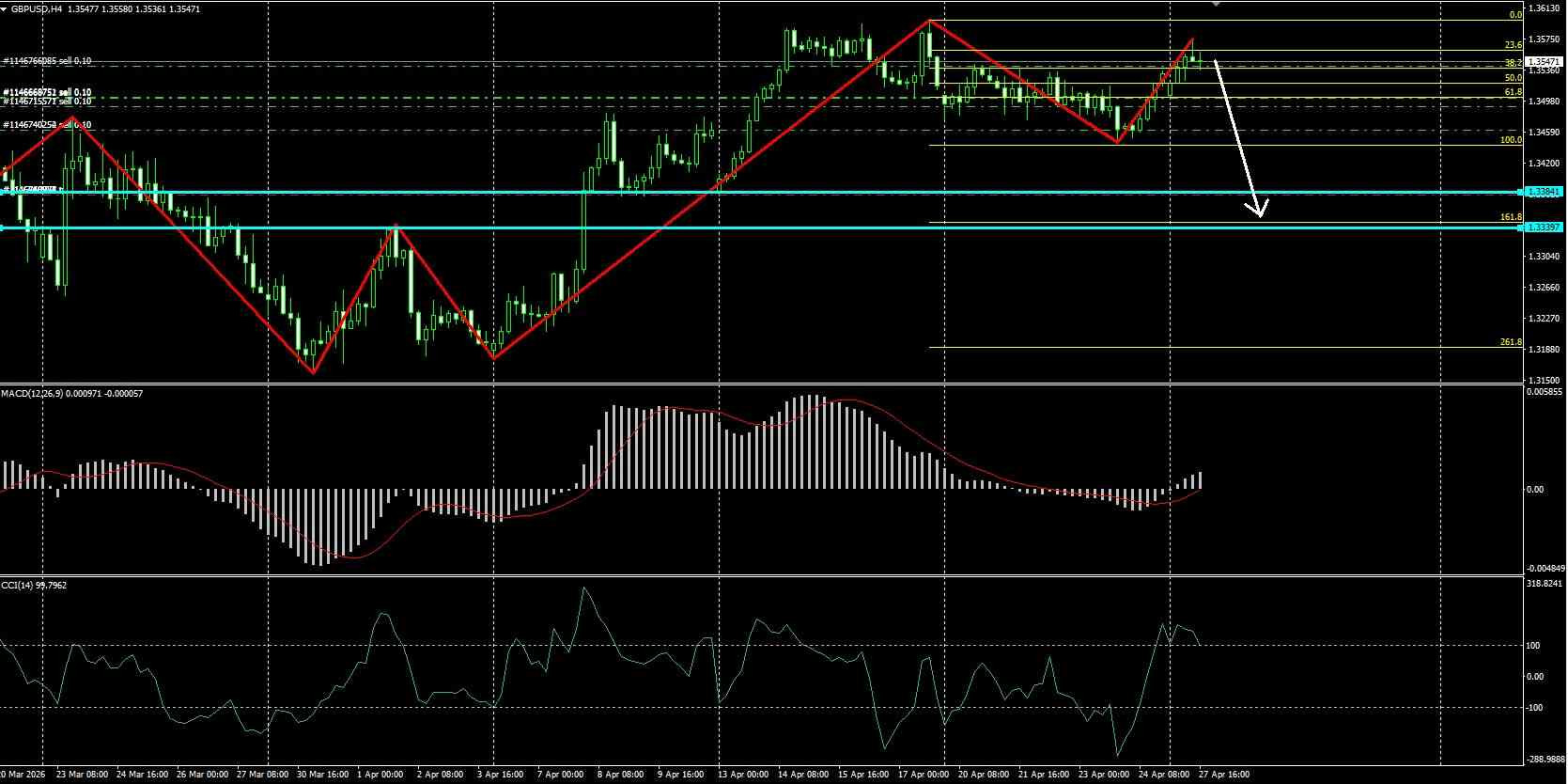Select the Fibonacci 61.8 level label
1568x784 pixels.
pyautogui.click(x=1513, y=92)
